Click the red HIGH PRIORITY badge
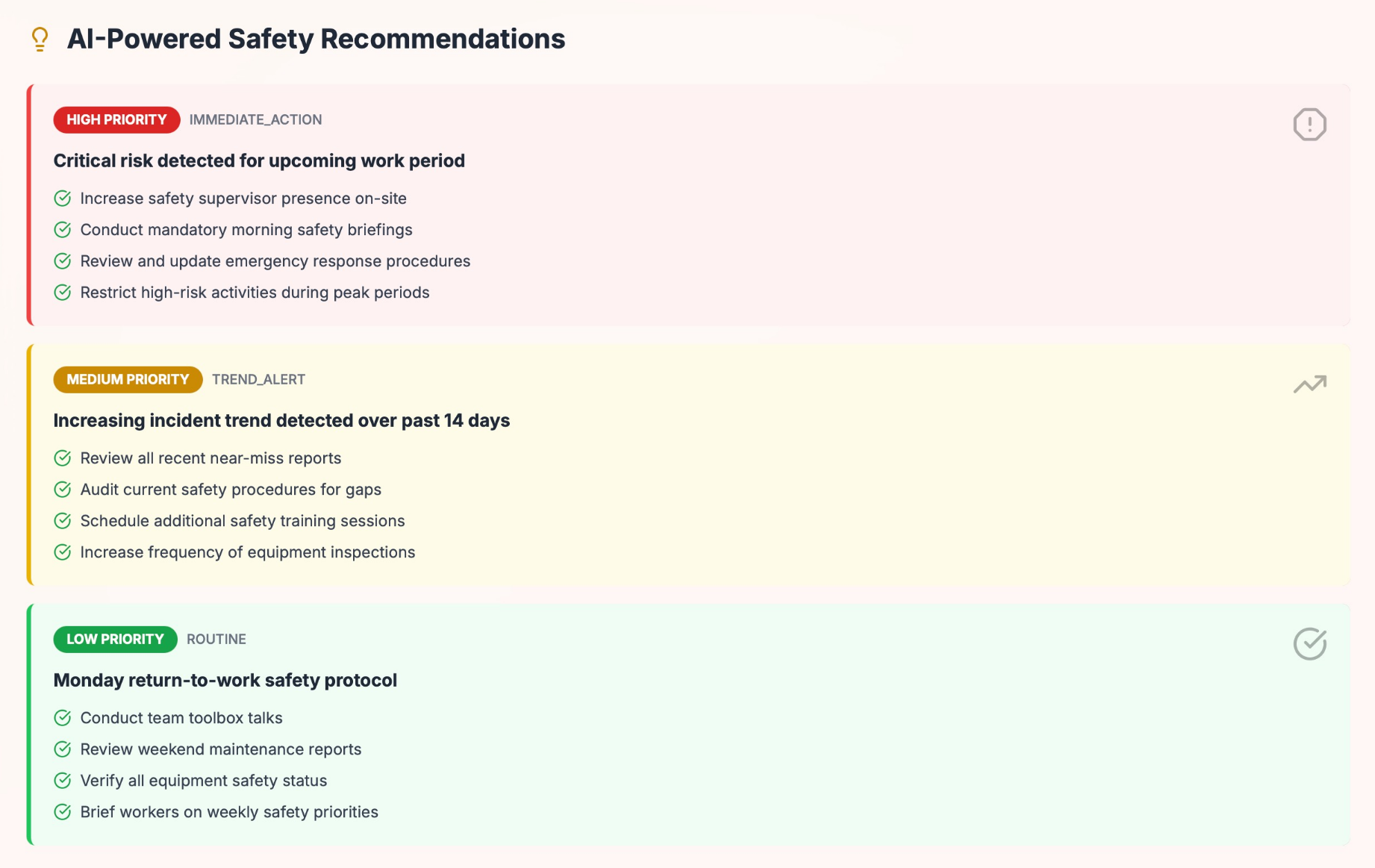1375x868 pixels. point(116,120)
